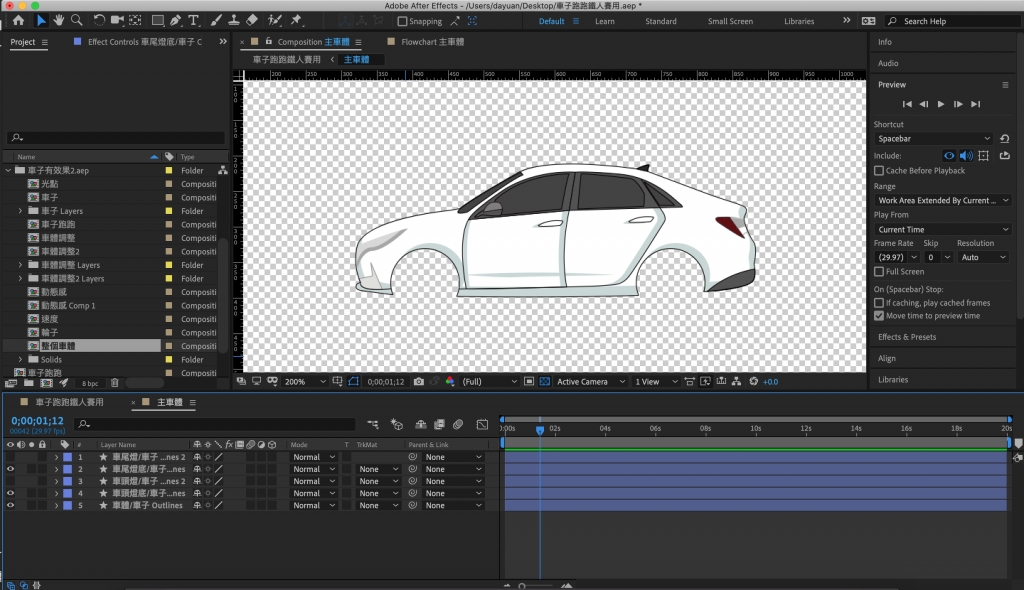Check Cache Before Playback option
Image resolution: width=1024 pixels, height=590 pixels.
tap(879, 171)
